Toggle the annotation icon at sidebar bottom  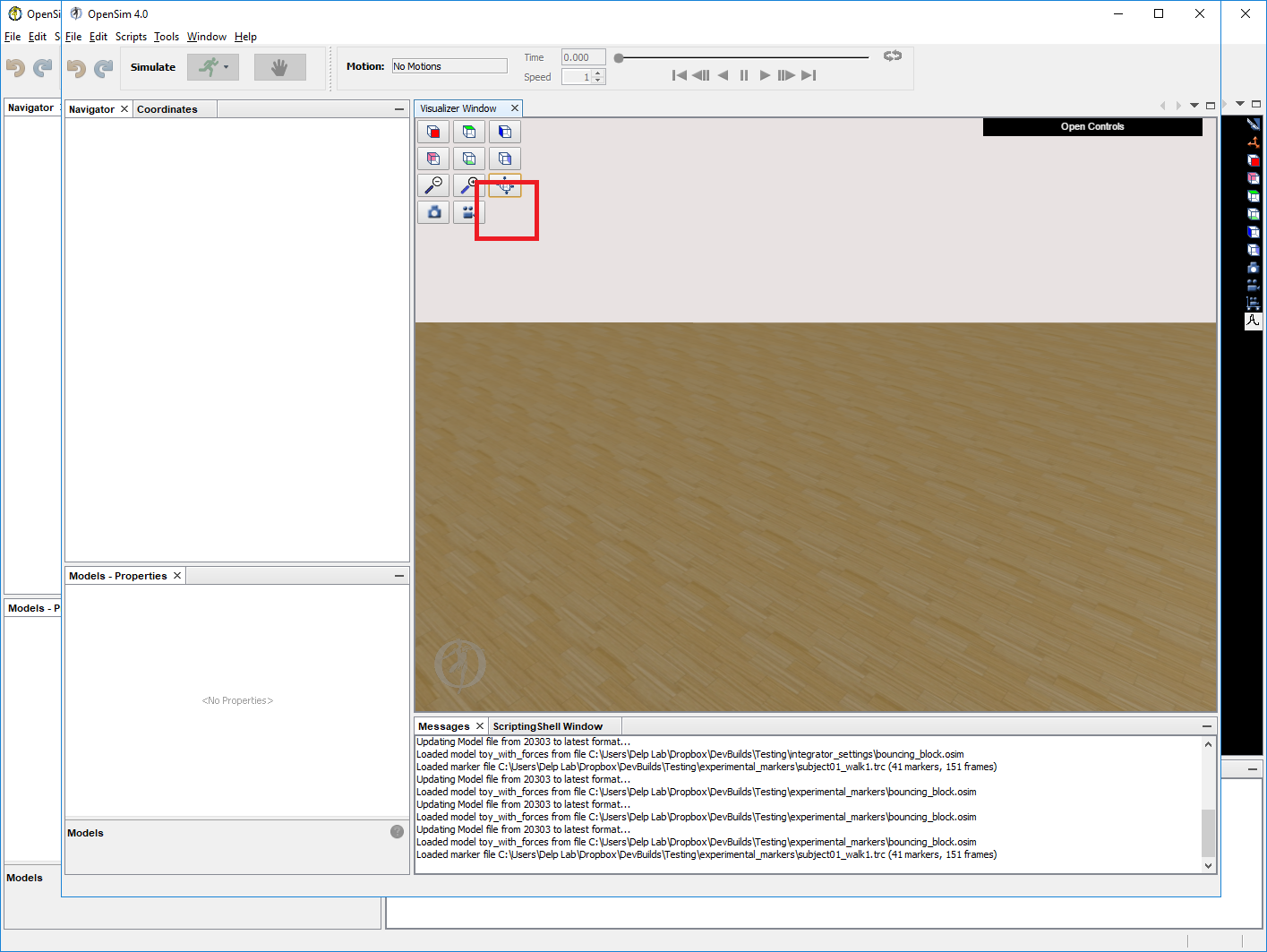coord(1254,321)
